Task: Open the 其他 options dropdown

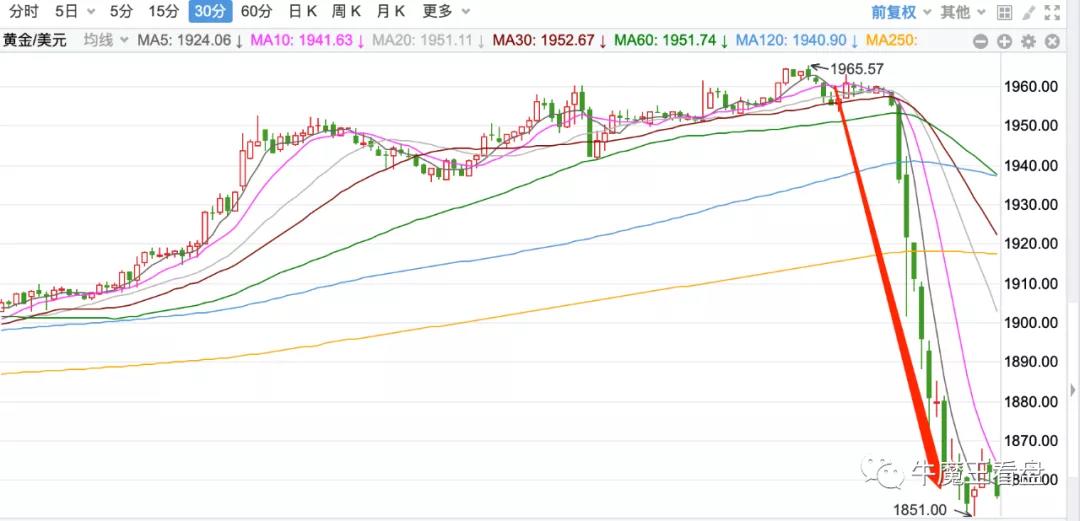Action: [964, 12]
